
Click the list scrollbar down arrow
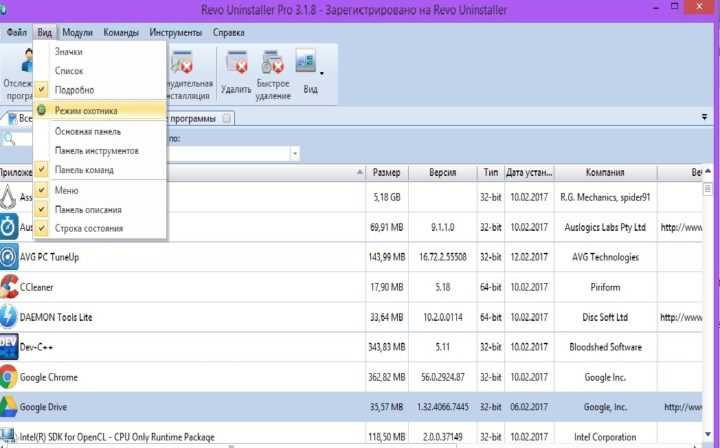point(708,435)
